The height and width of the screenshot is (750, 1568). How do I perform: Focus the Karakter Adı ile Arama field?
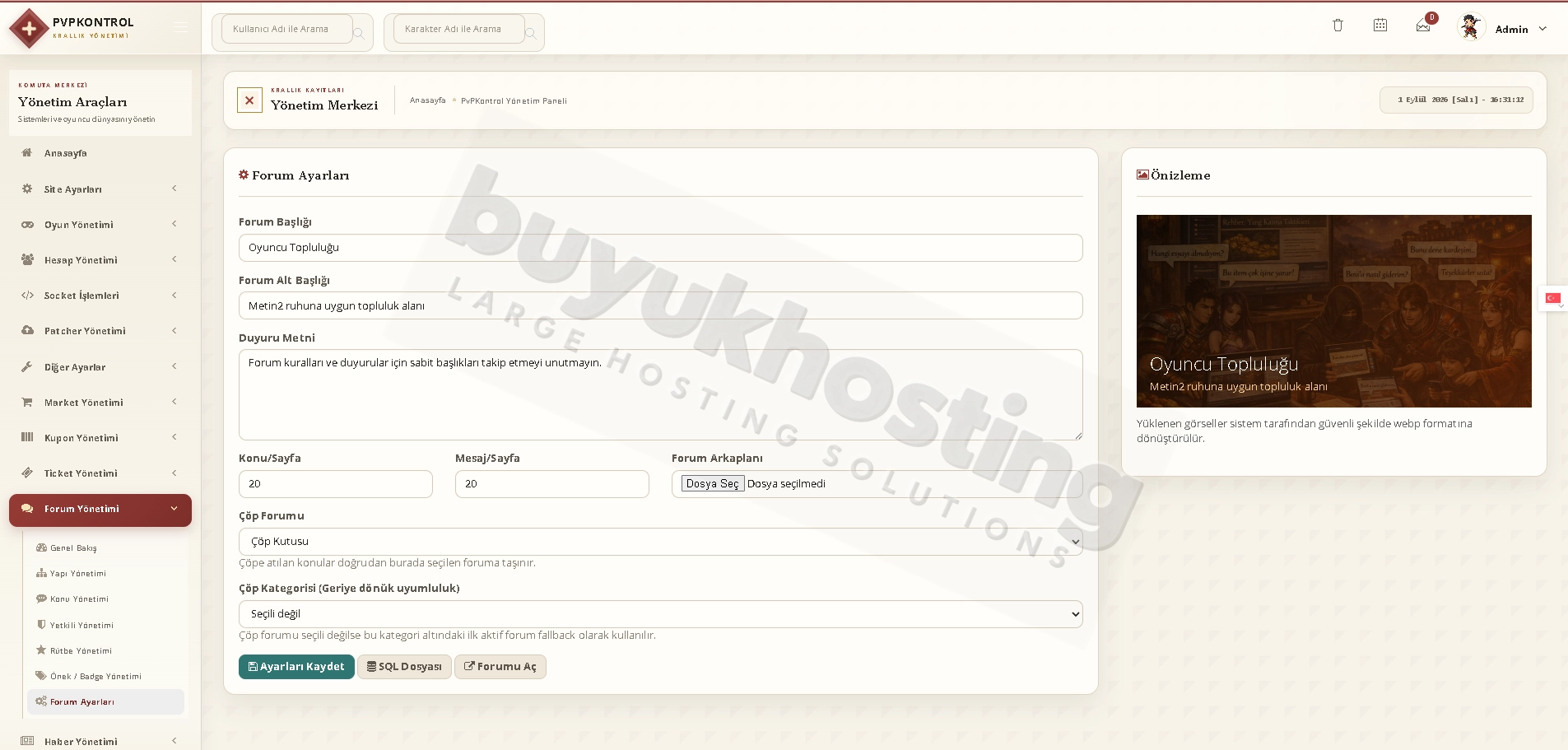458,29
